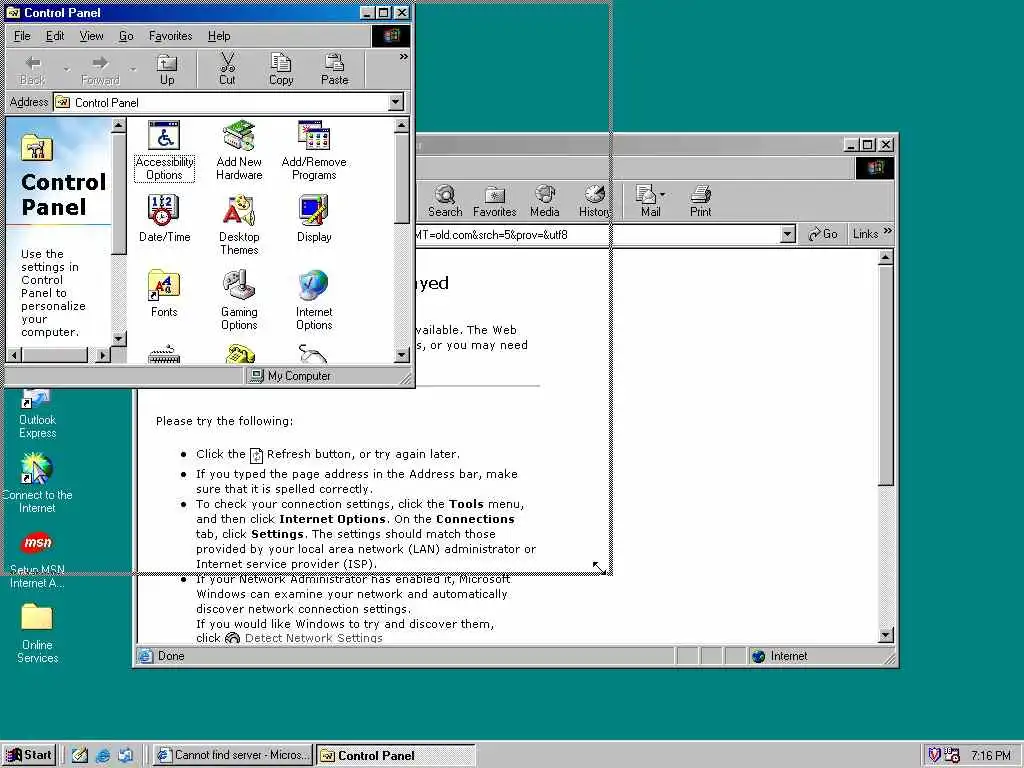Click the Start button
The width and height of the screenshot is (1024, 768).
(29, 755)
